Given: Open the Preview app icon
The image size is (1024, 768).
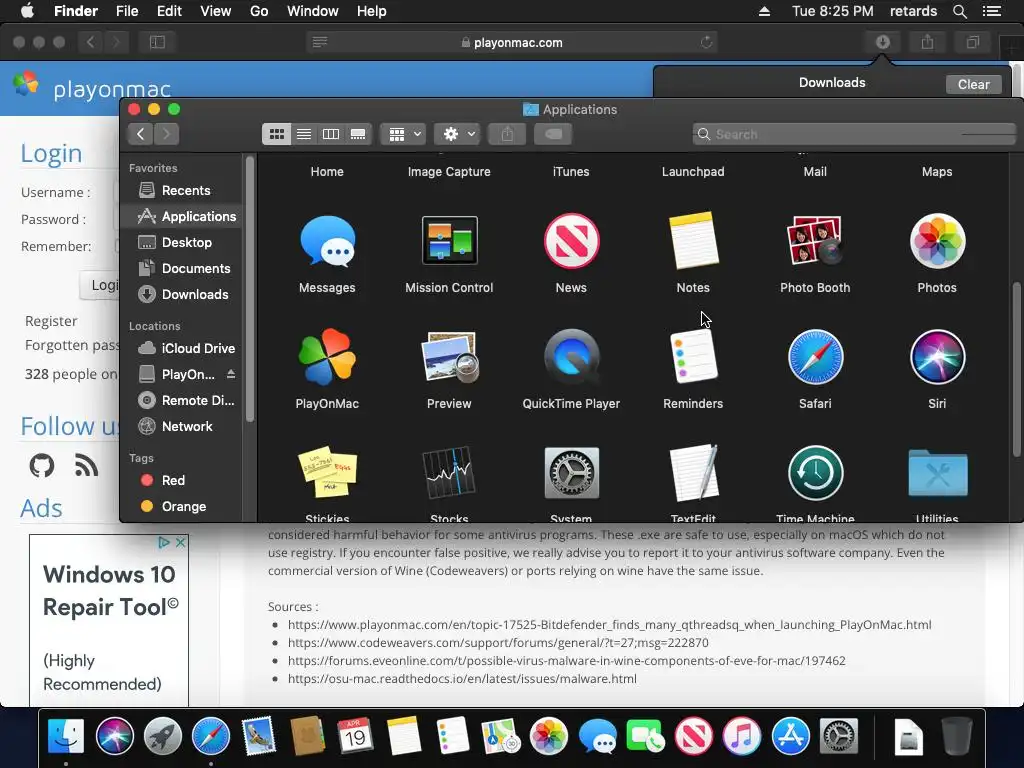Looking at the screenshot, I should click(449, 357).
